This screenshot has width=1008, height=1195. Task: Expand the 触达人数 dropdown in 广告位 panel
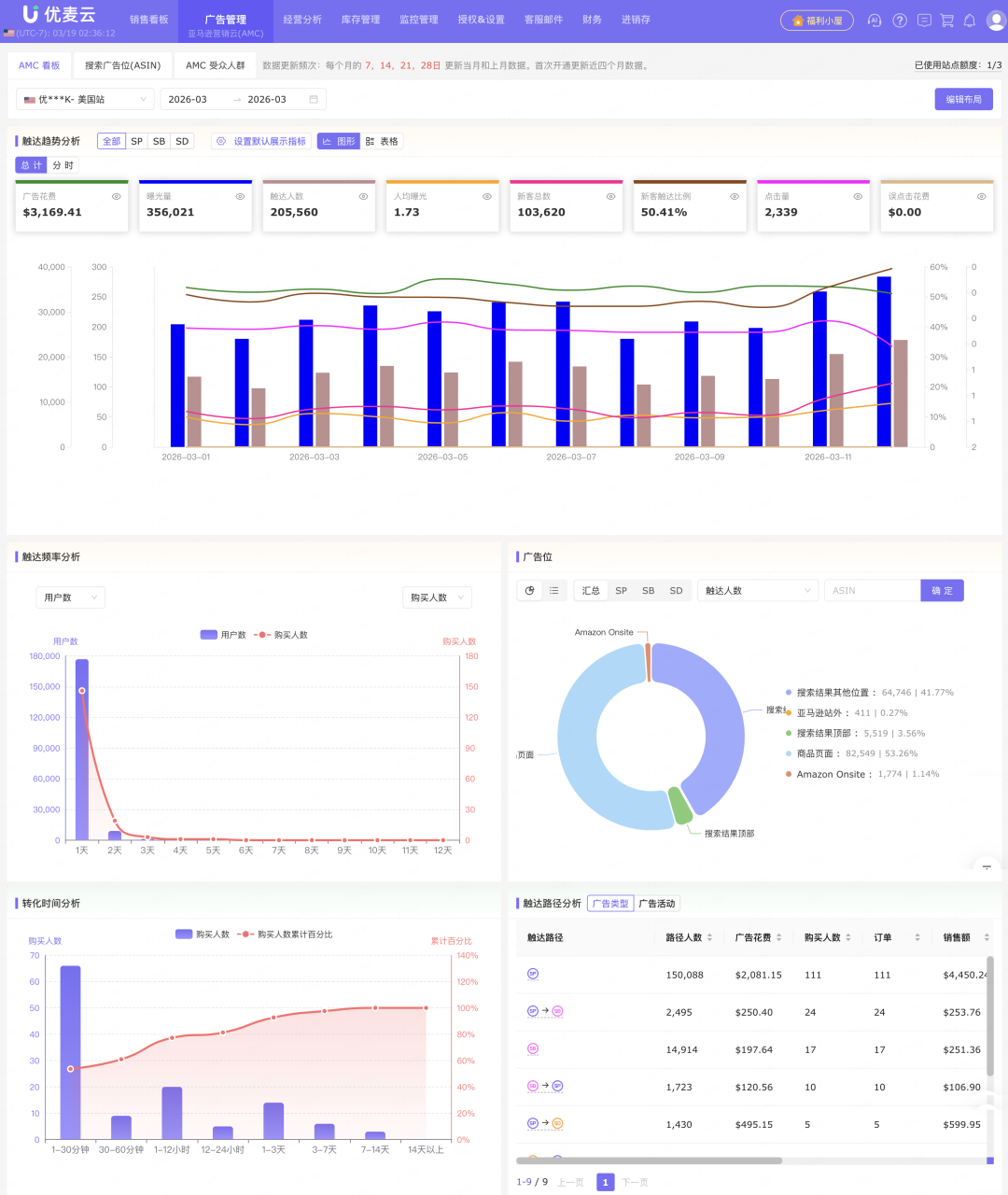tap(758, 591)
